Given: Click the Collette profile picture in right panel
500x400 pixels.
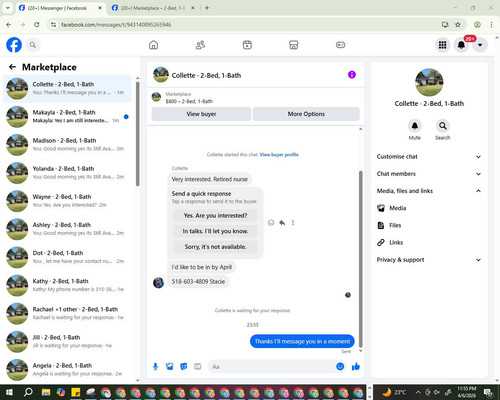Looking at the screenshot, I should [x=429, y=82].
